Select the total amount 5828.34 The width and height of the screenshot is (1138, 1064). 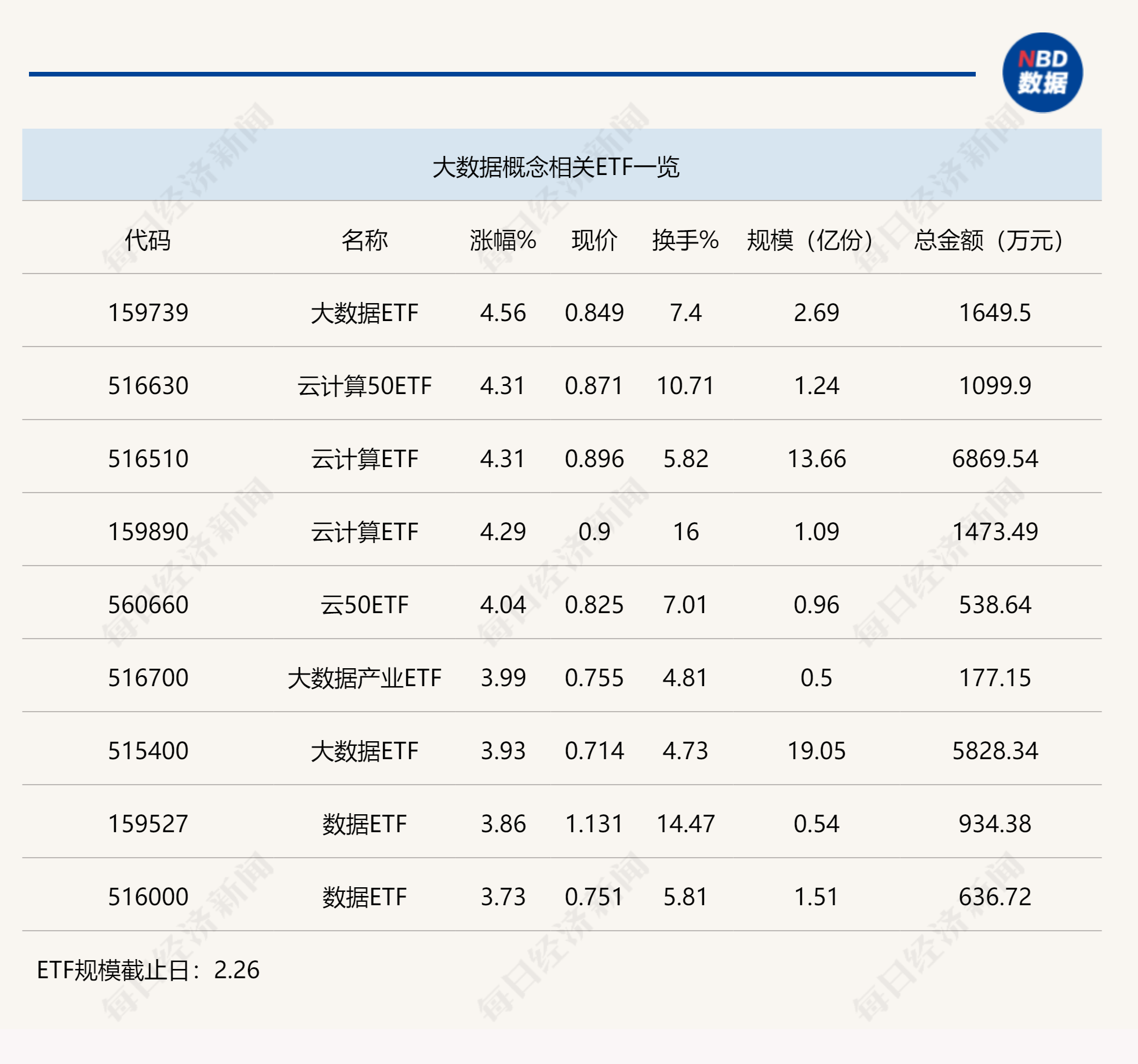(x=995, y=751)
